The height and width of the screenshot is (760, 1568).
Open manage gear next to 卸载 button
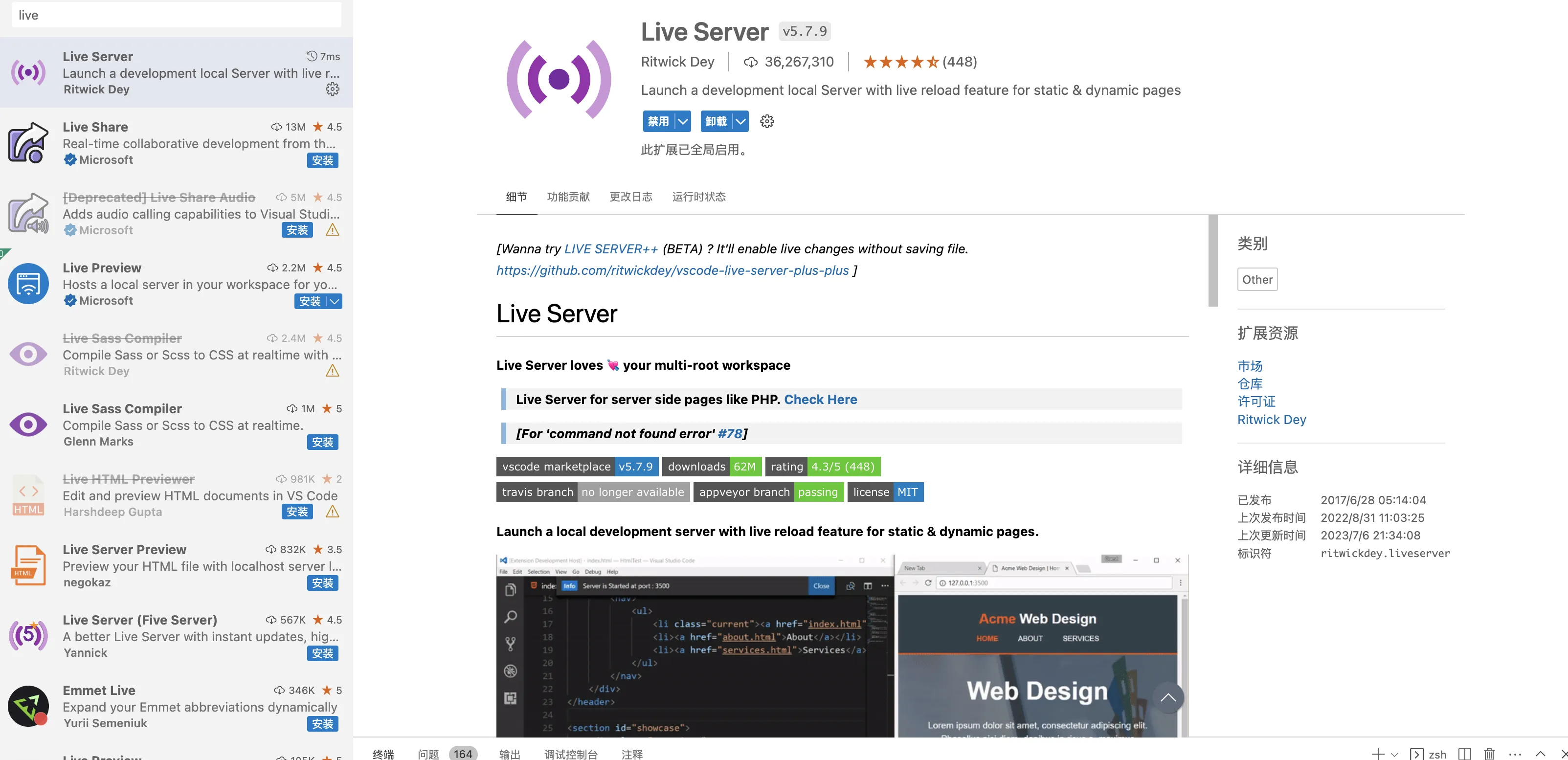tap(767, 121)
